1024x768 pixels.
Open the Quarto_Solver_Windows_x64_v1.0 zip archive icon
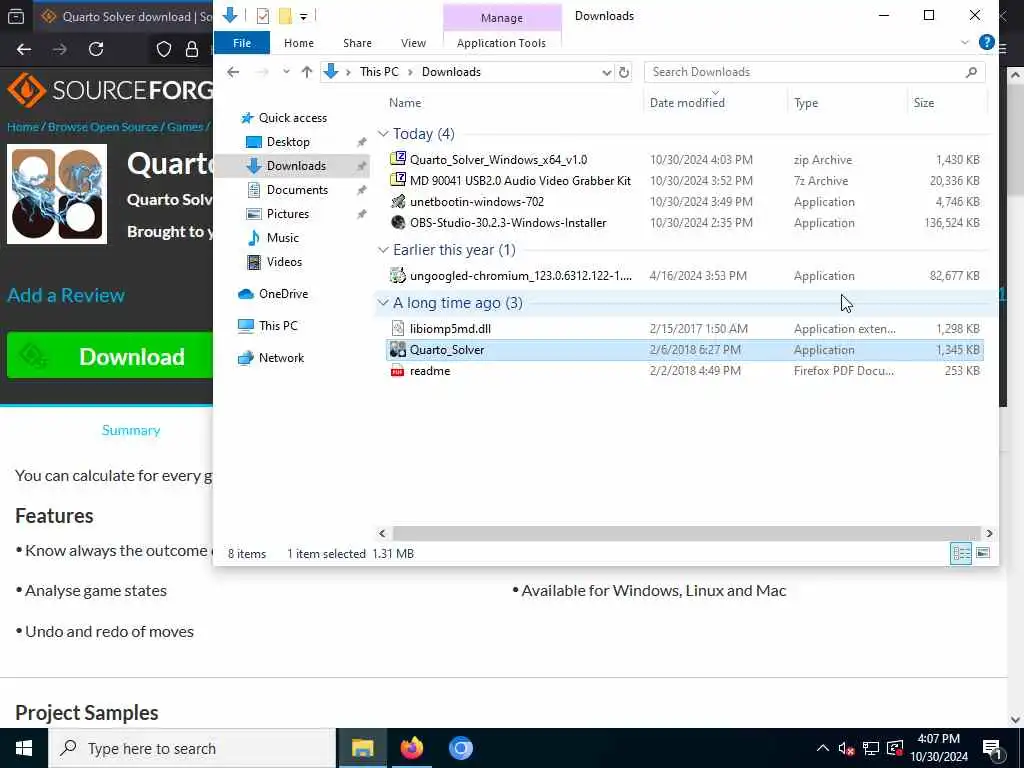tap(398, 159)
